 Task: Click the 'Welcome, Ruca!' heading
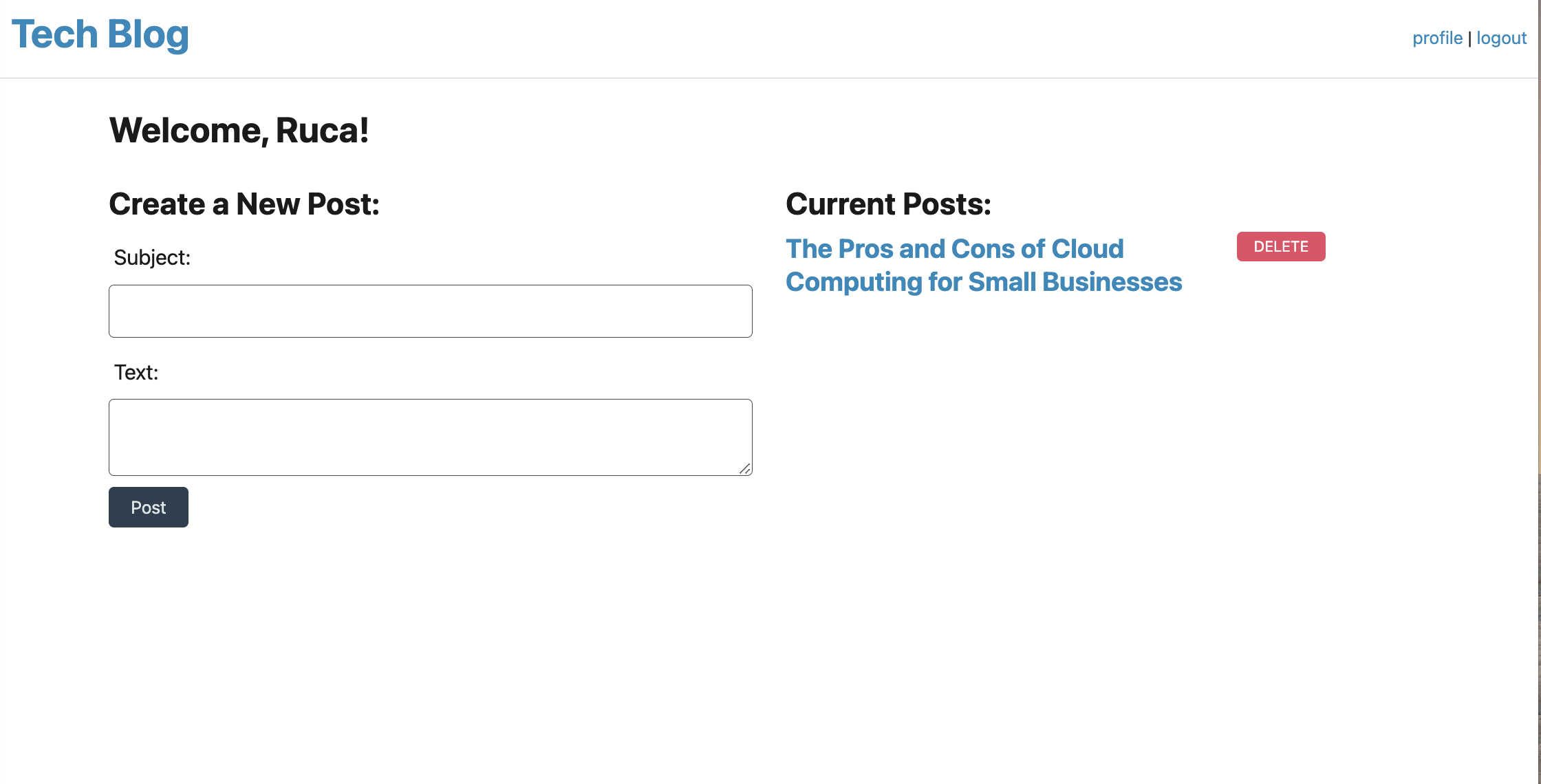(x=239, y=131)
